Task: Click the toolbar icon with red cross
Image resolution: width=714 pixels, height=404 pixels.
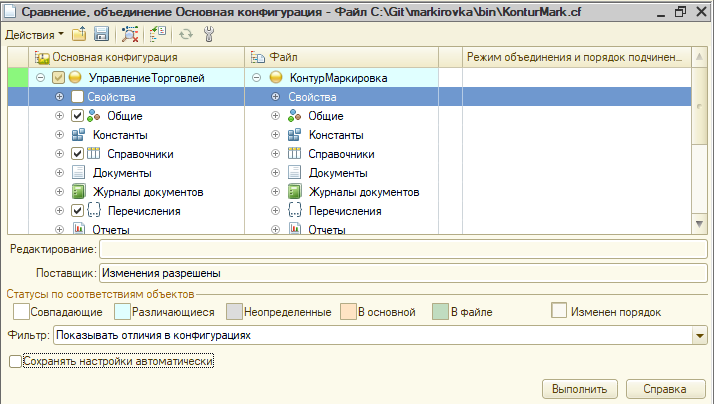Action: click(x=130, y=34)
